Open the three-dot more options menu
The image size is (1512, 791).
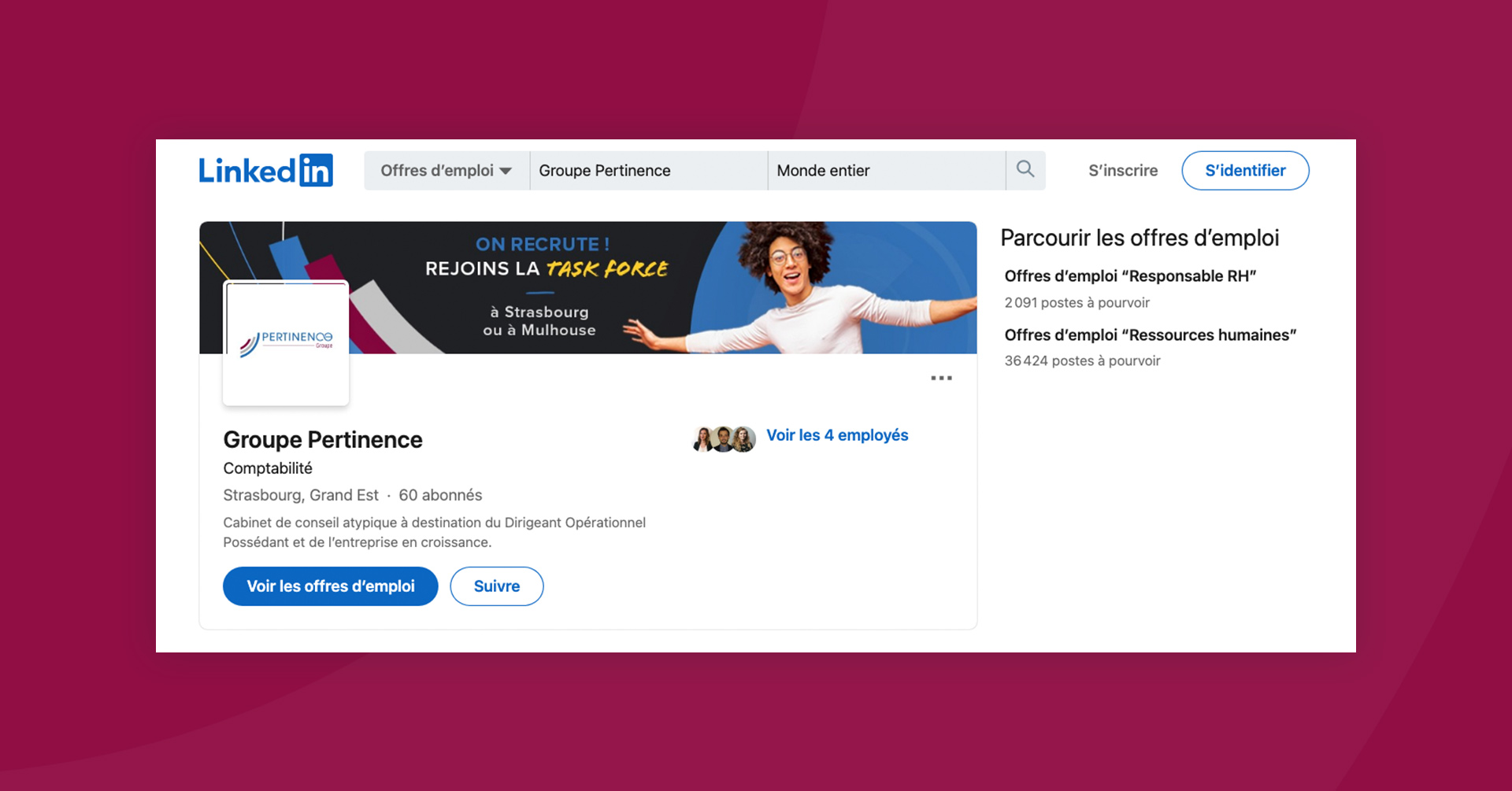click(941, 379)
